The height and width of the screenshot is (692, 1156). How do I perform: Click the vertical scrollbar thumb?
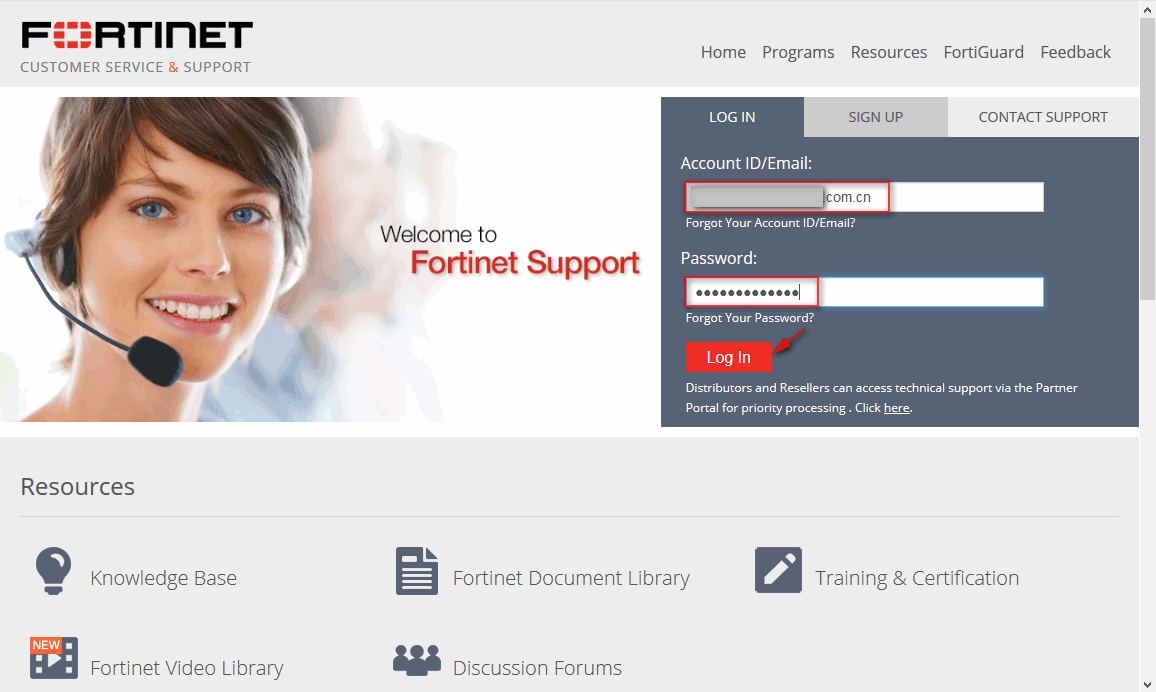point(1147,158)
